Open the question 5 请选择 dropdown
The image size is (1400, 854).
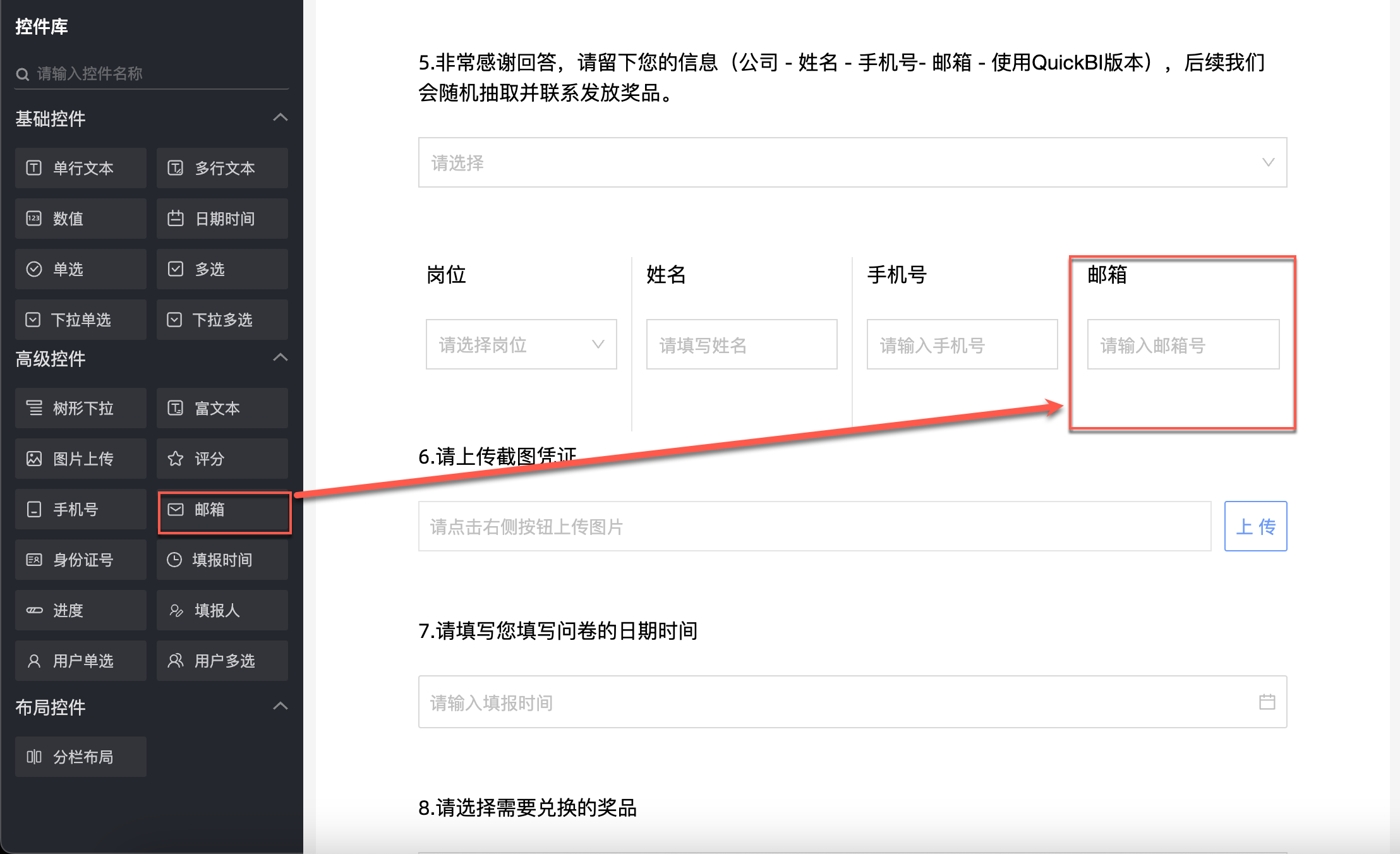[x=852, y=163]
